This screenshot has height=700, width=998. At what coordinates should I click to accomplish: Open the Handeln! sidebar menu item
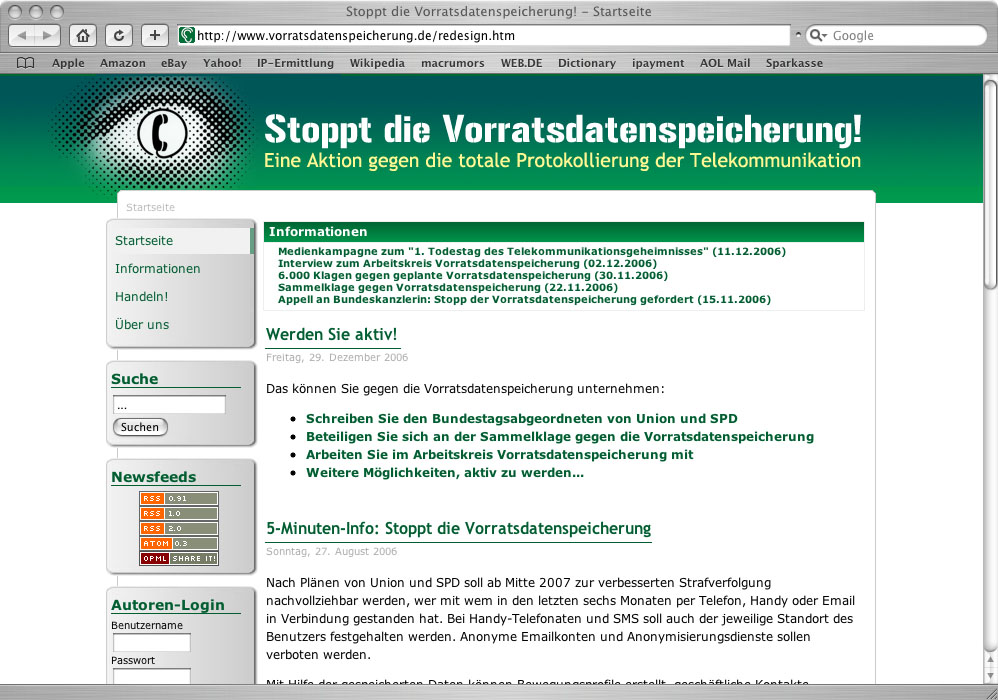[x=141, y=297]
